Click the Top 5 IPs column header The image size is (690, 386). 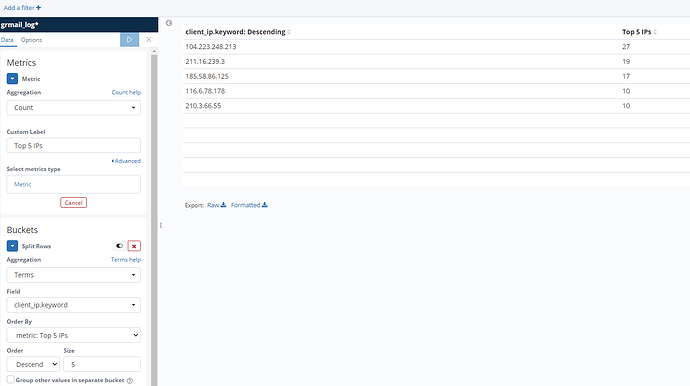(636, 32)
